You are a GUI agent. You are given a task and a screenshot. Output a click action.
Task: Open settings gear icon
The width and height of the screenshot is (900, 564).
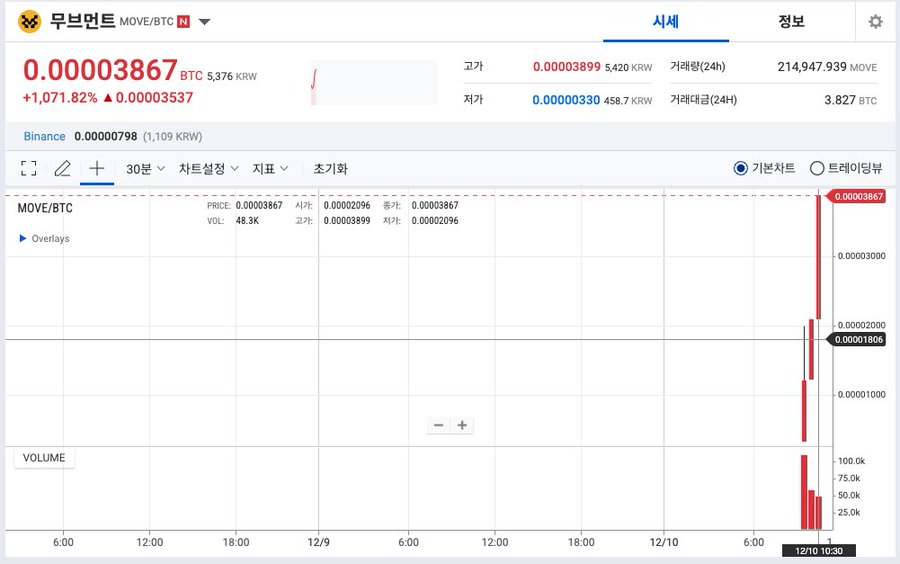pos(875,22)
